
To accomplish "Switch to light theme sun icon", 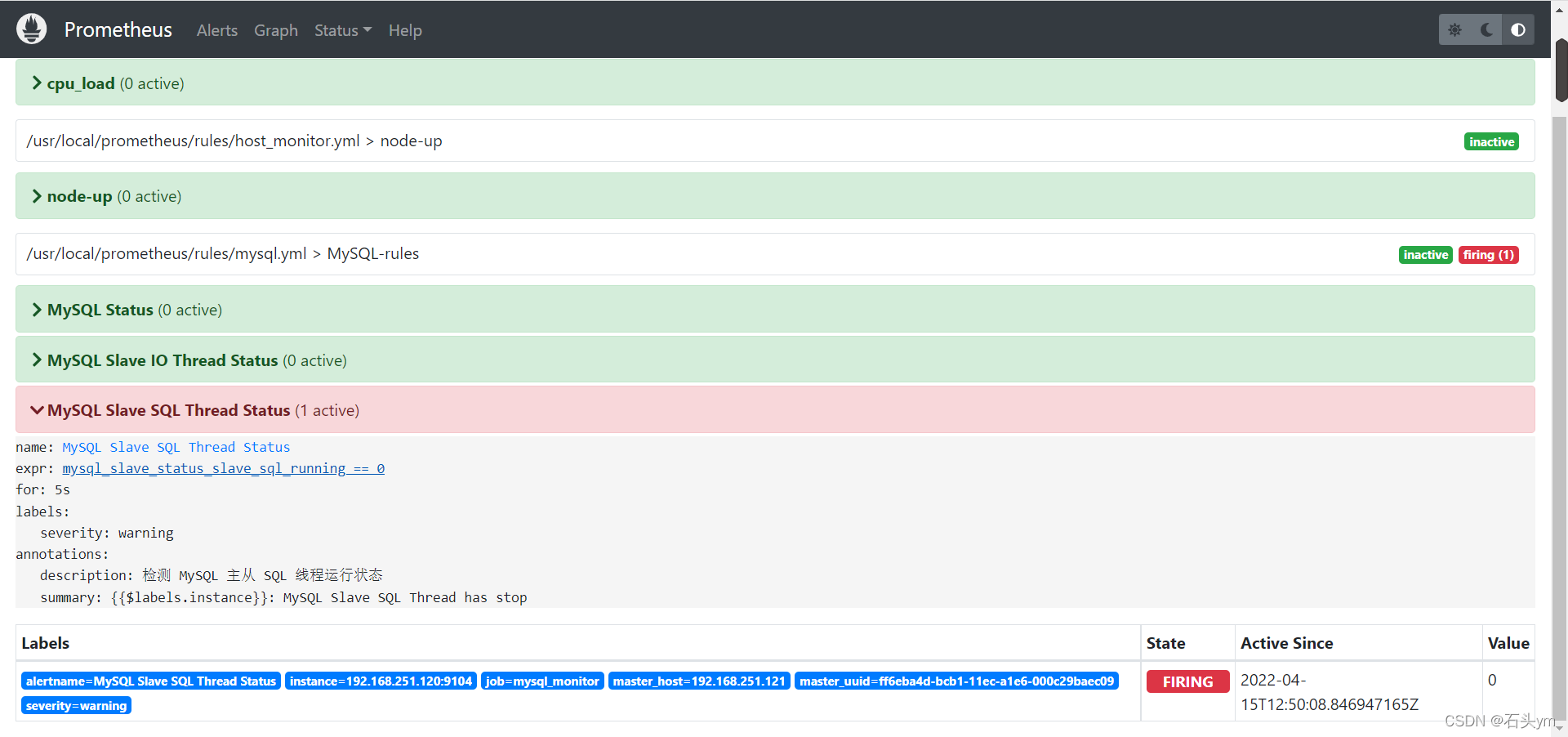I will click(1454, 29).
